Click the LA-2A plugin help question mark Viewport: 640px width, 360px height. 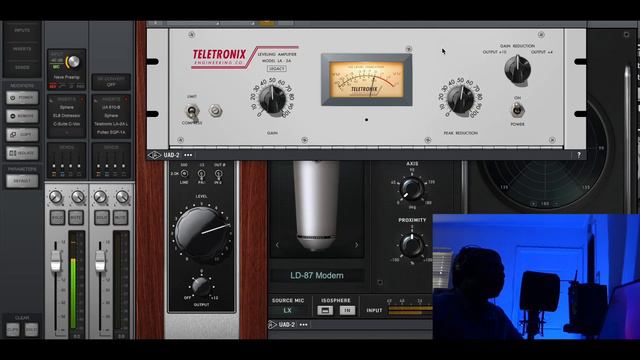click(x=578, y=155)
